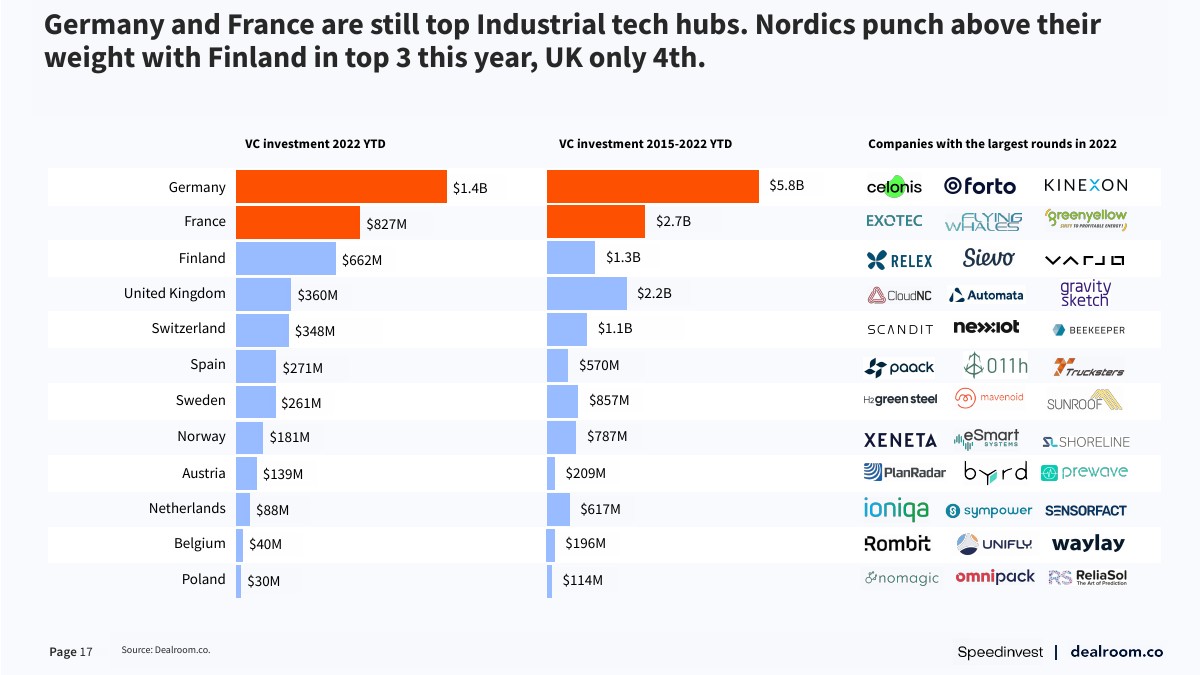The image size is (1200, 675).
Task: Click the Trucksters logo
Action: click(x=1088, y=368)
